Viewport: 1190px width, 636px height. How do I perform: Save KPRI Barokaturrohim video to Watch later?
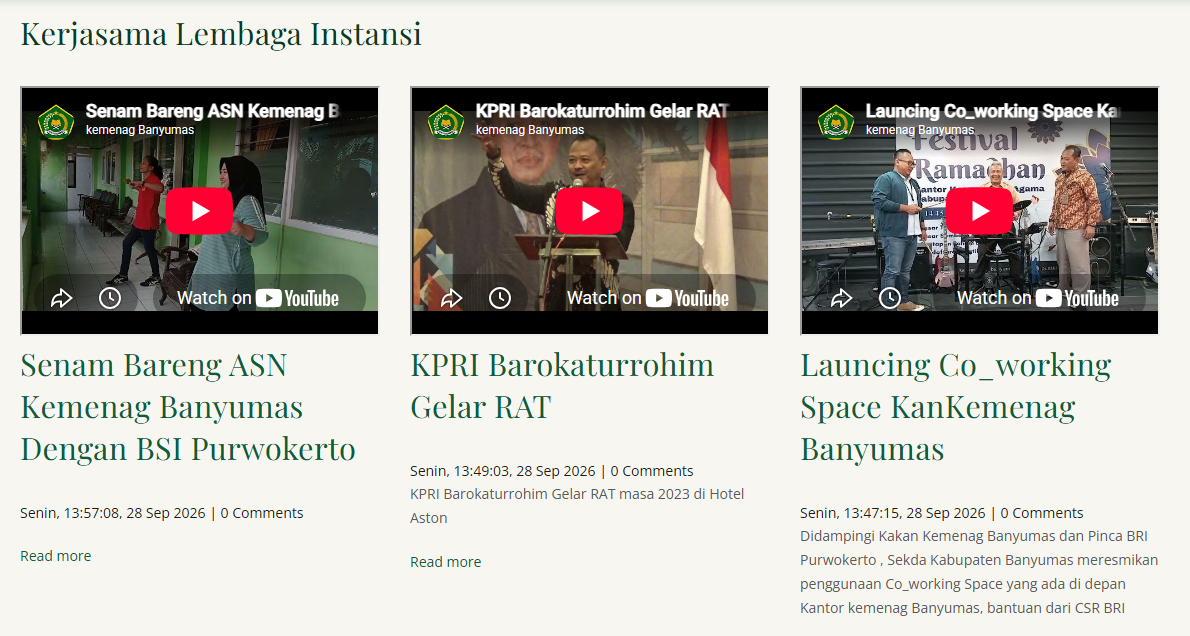pyautogui.click(x=500, y=298)
